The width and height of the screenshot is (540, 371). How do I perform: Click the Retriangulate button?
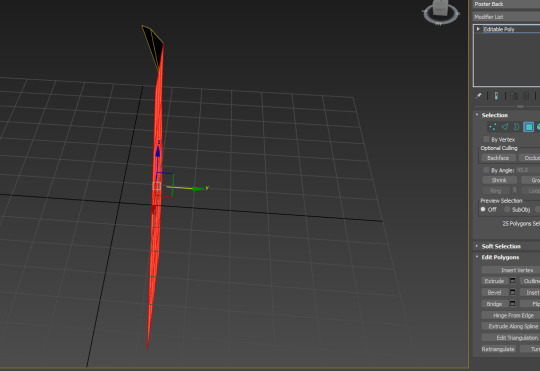498,349
